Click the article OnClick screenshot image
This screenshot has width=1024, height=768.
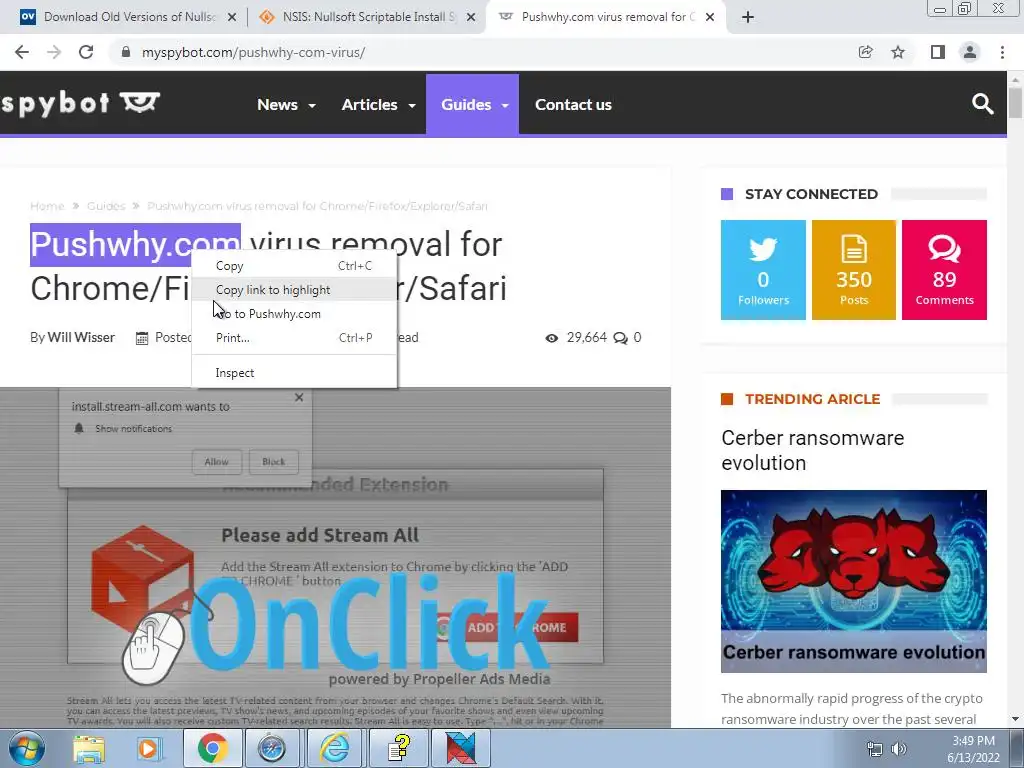pos(335,558)
